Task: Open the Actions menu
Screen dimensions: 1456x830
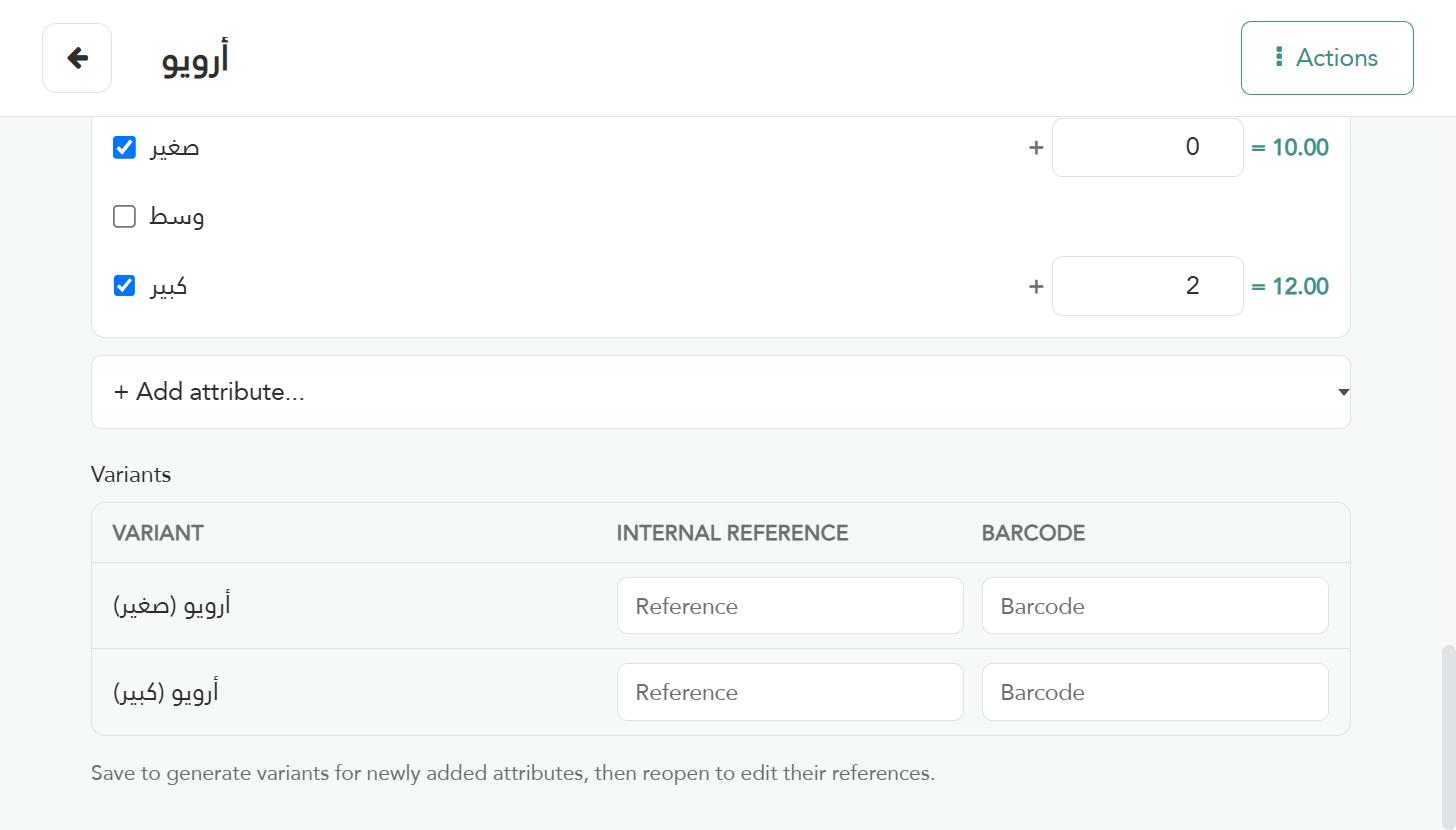Action: [1327, 58]
